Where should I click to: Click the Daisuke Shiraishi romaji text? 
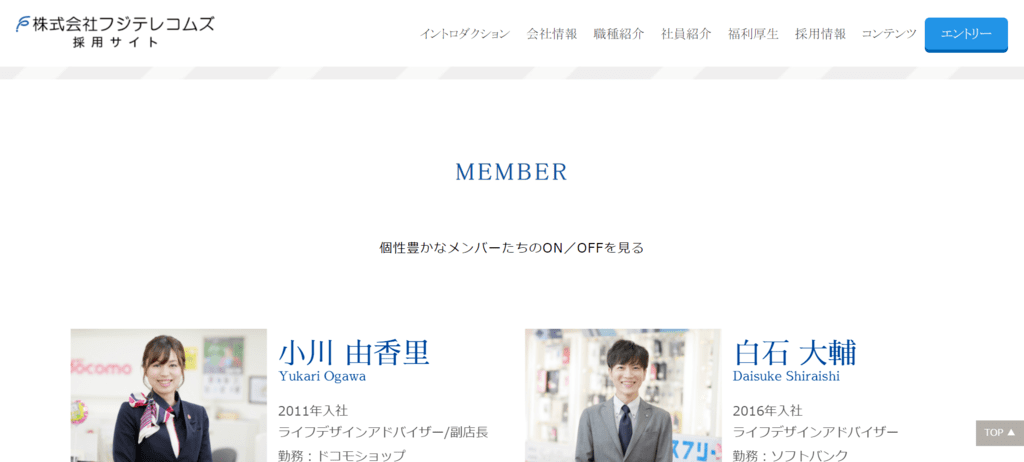click(x=786, y=376)
